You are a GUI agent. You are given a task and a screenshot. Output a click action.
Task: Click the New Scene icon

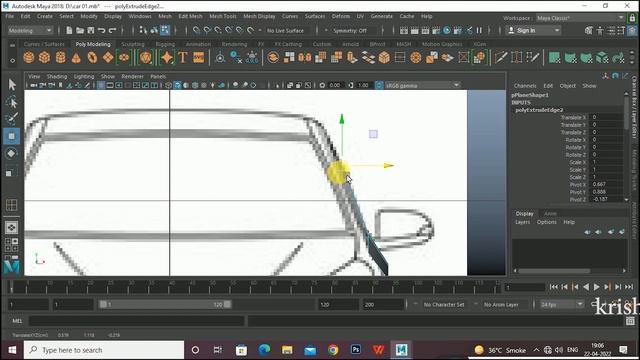tap(69, 30)
